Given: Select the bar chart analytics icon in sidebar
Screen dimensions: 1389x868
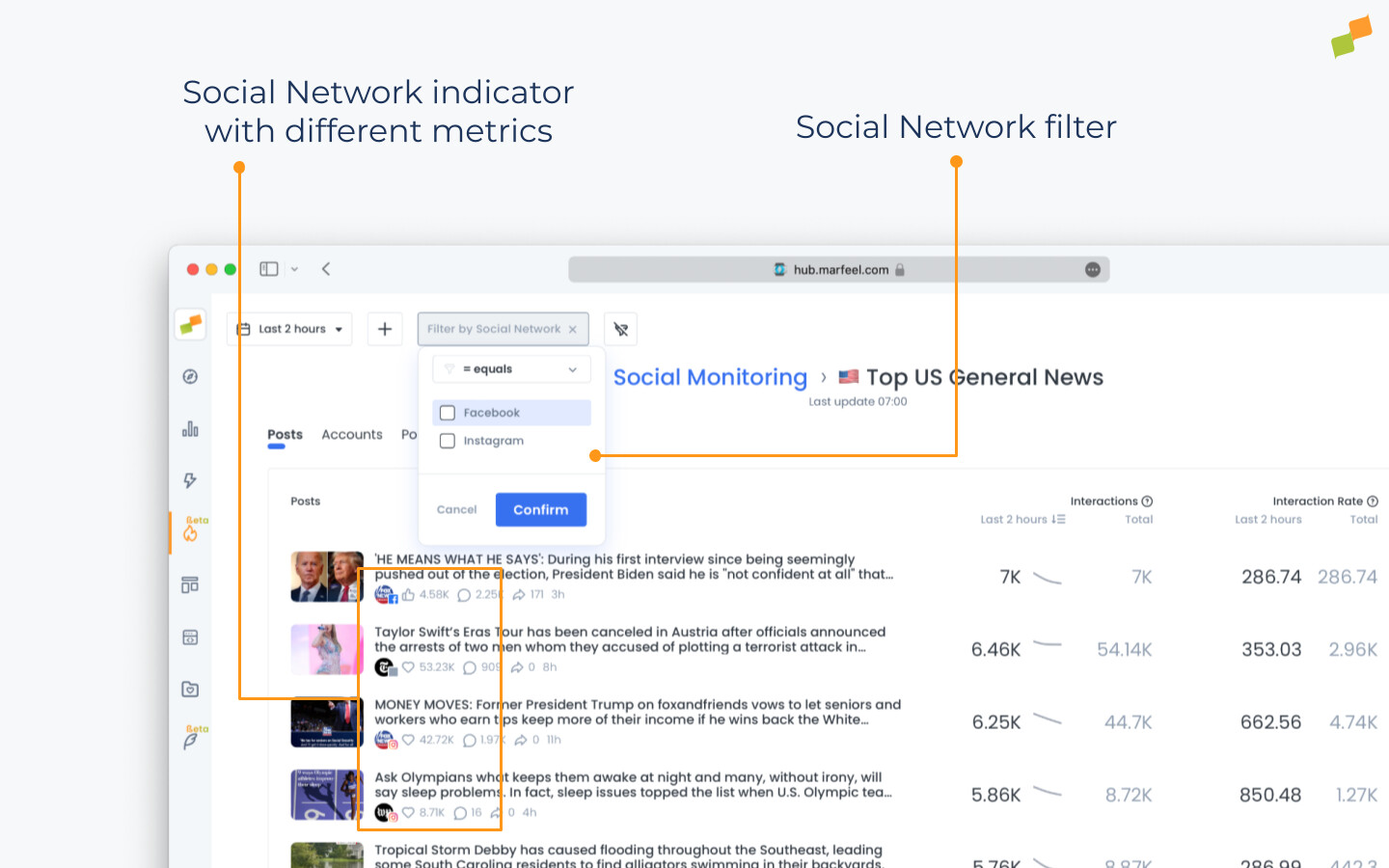Looking at the screenshot, I should (x=190, y=428).
